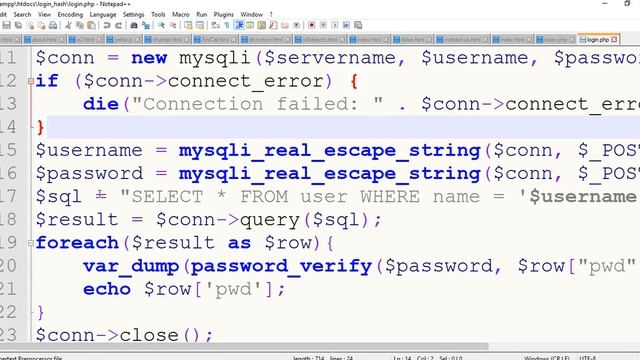Open the Replace dialog toolbar icon
640x360 pixels.
[x=146, y=25]
